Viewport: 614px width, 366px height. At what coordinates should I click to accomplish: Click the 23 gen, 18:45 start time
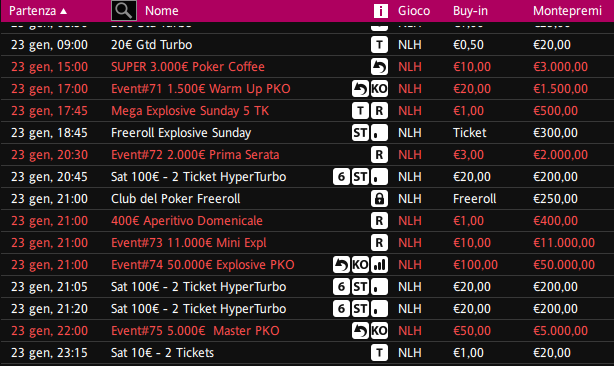tap(49, 133)
